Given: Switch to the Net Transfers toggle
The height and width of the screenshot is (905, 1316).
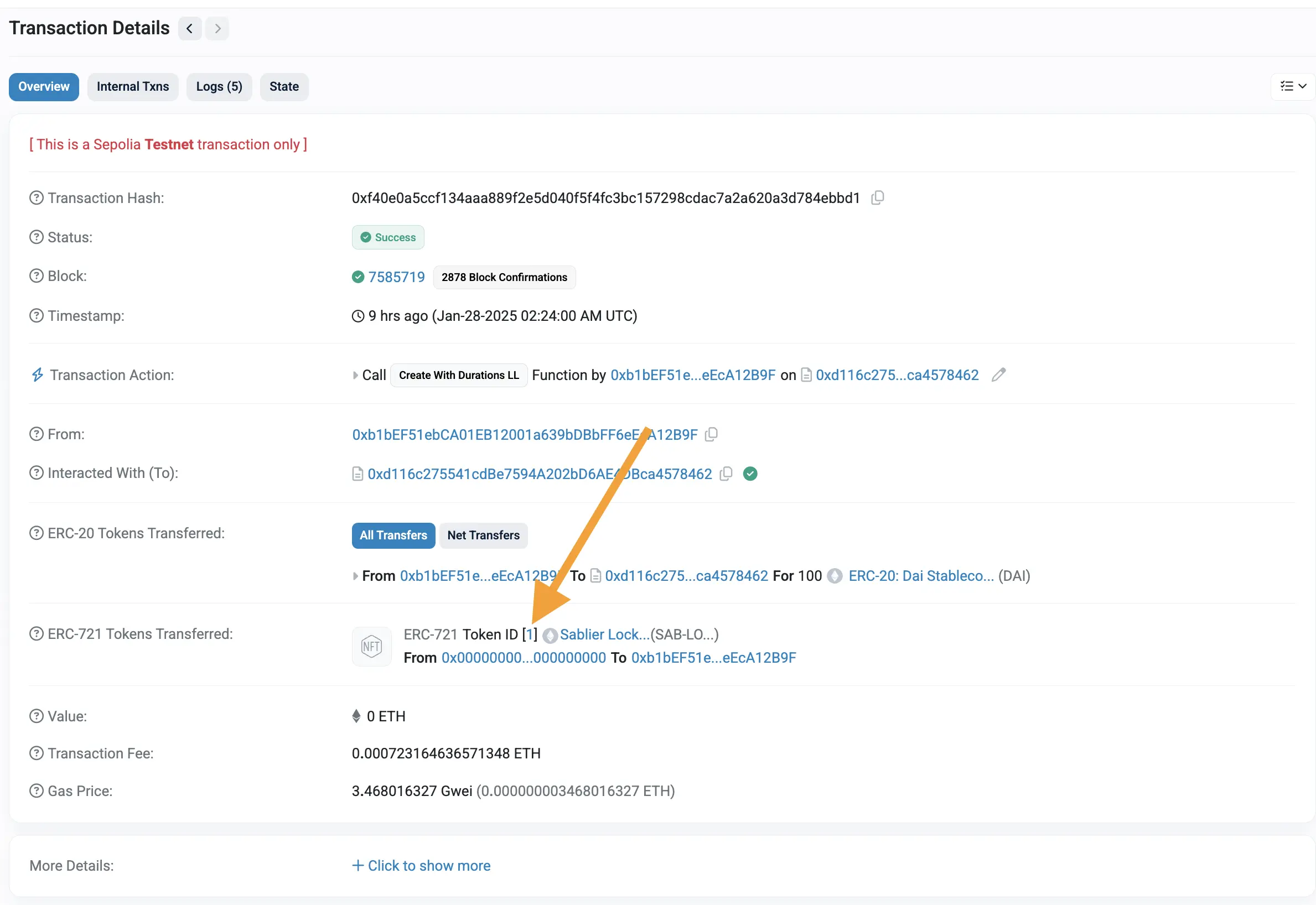Looking at the screenshot, I should (483, 535).
